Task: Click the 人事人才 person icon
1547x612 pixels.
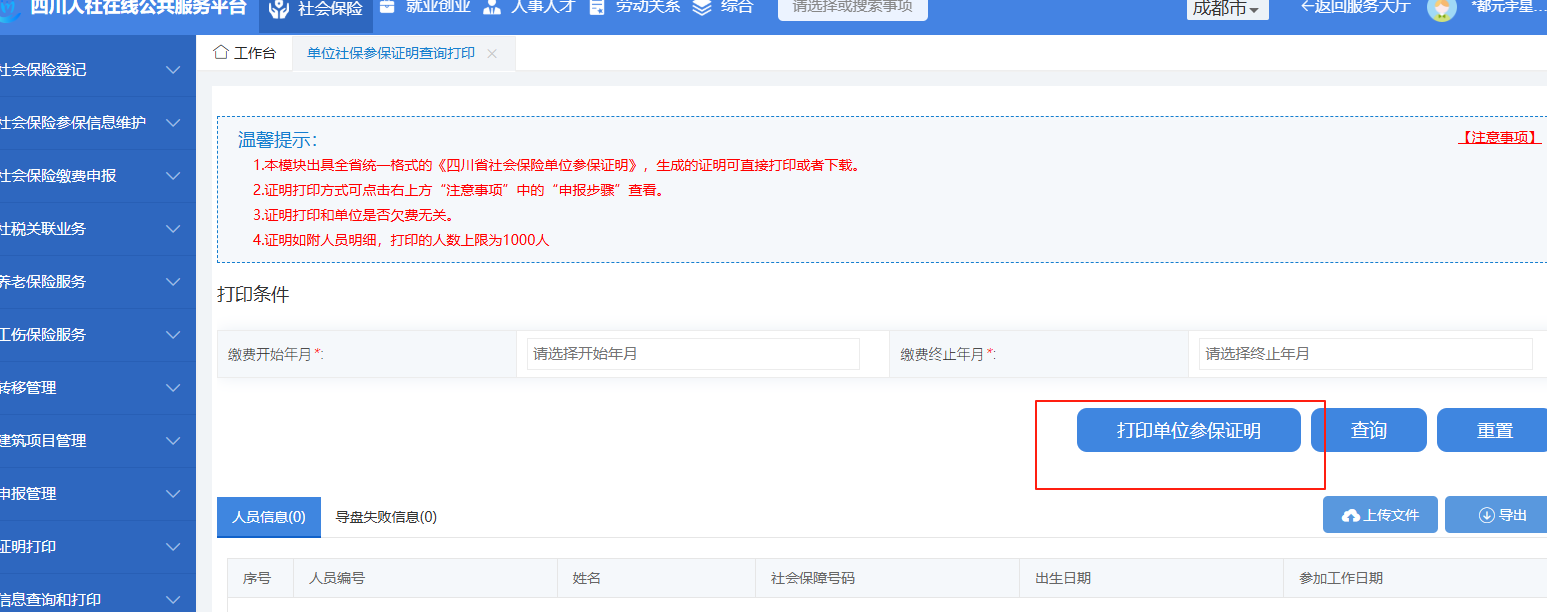Action: coord(491,8)
